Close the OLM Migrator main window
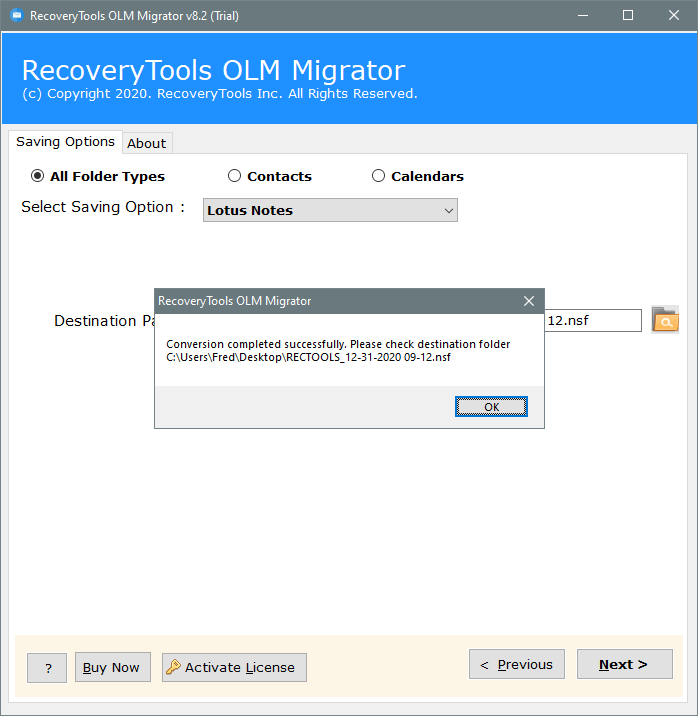Image resolution: width=698 pixels, height=716 pixels. [x=674, y=16]
